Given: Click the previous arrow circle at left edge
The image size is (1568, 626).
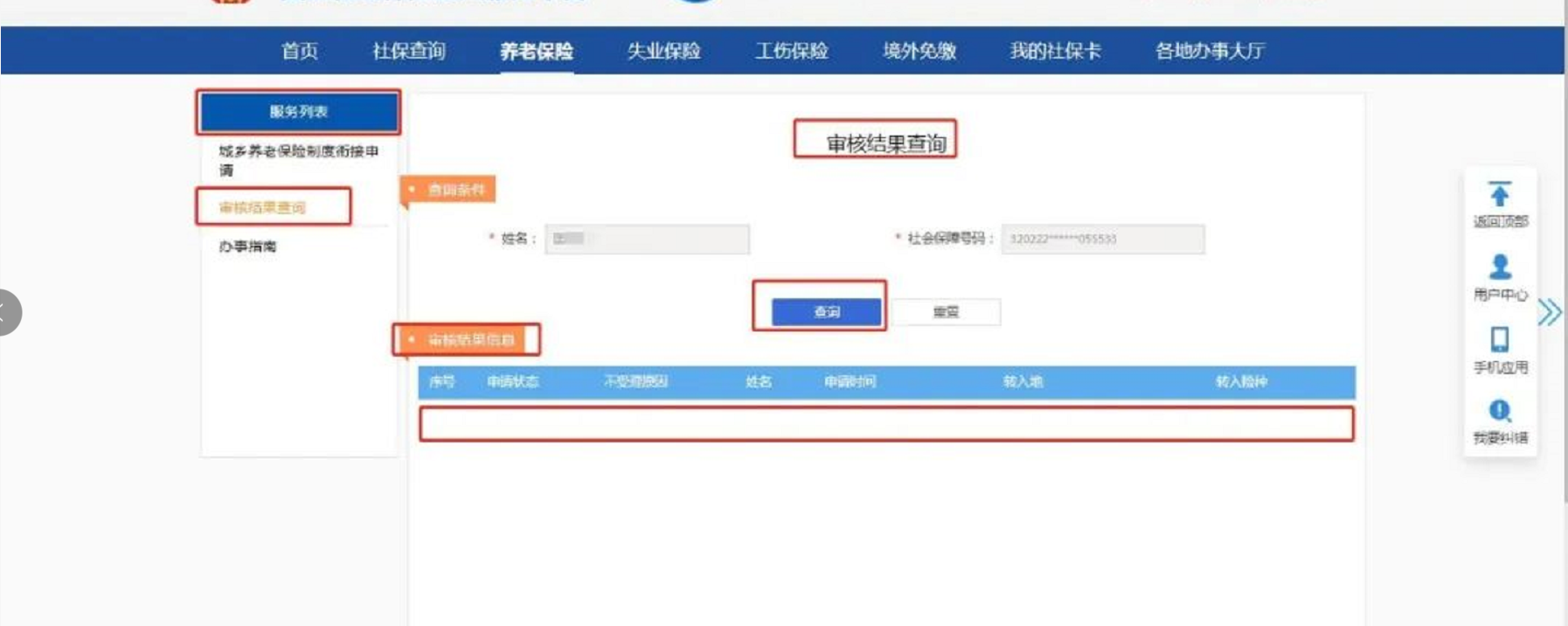Looking at the screenshot, I should 6,312.
